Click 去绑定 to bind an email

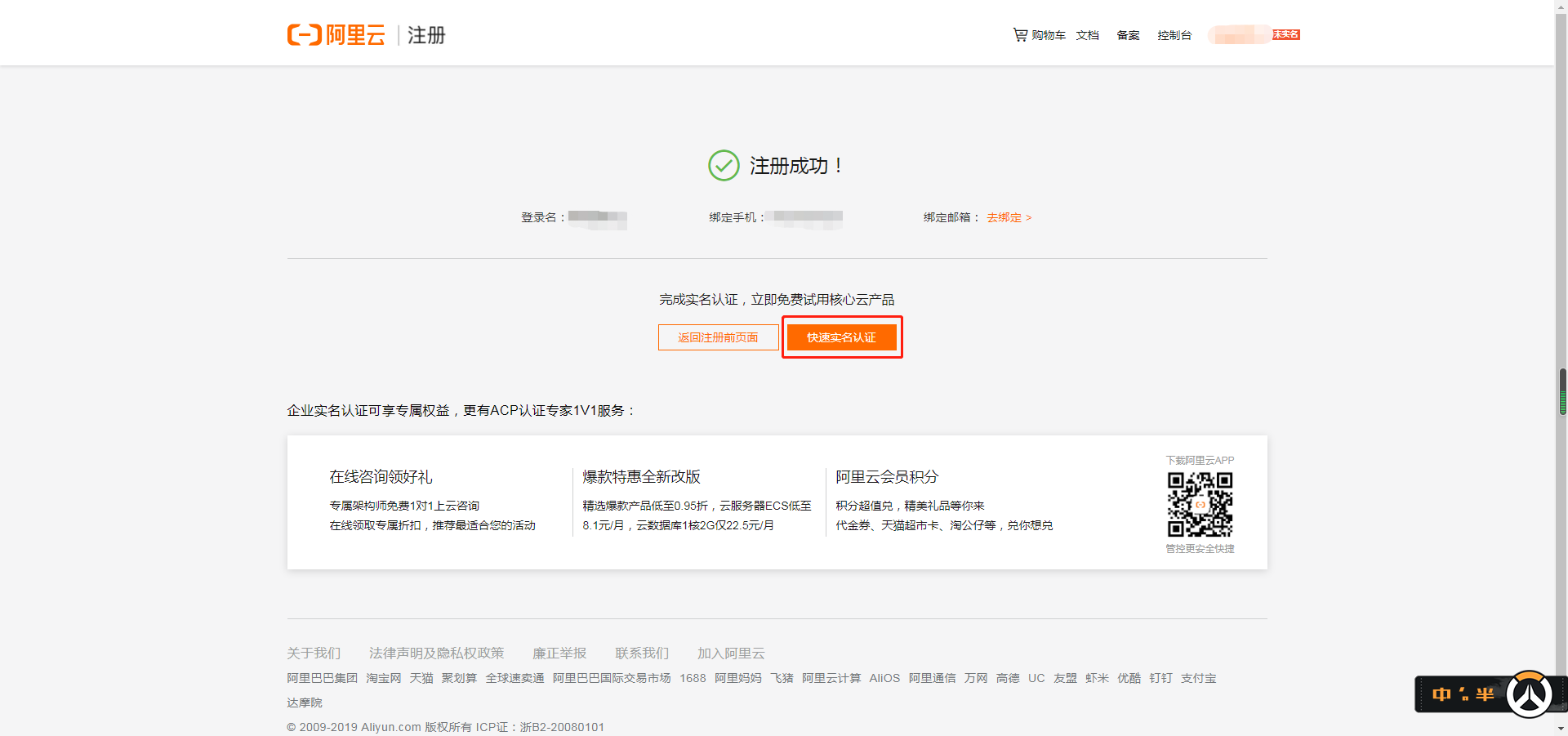(1009, 217)
